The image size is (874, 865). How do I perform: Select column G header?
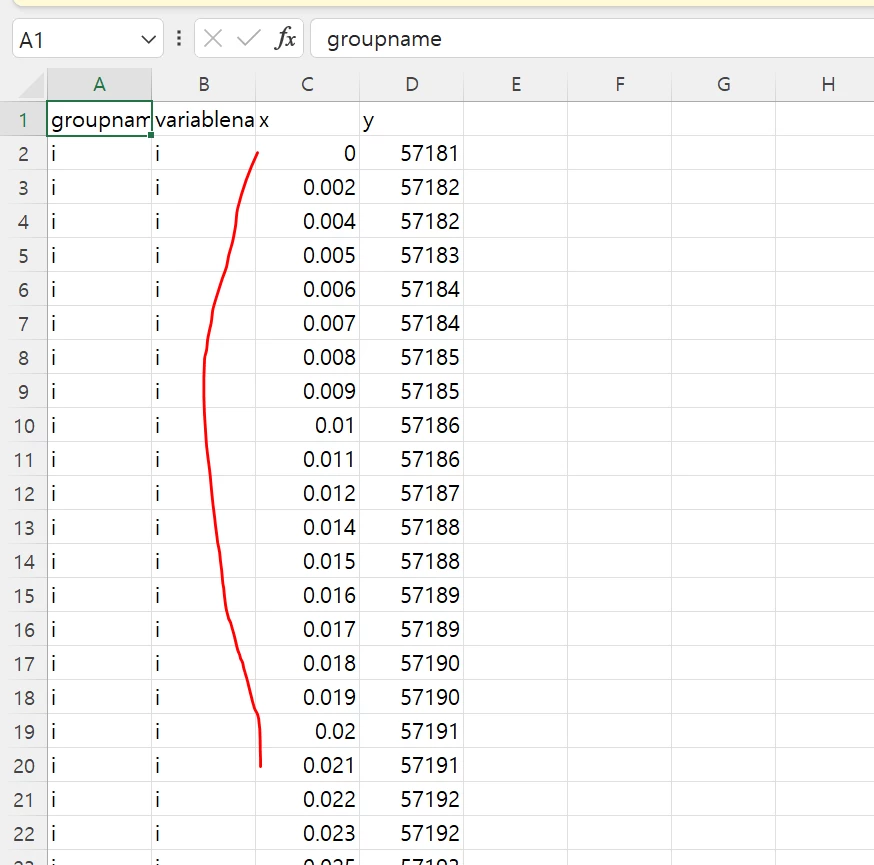[724, 85]
